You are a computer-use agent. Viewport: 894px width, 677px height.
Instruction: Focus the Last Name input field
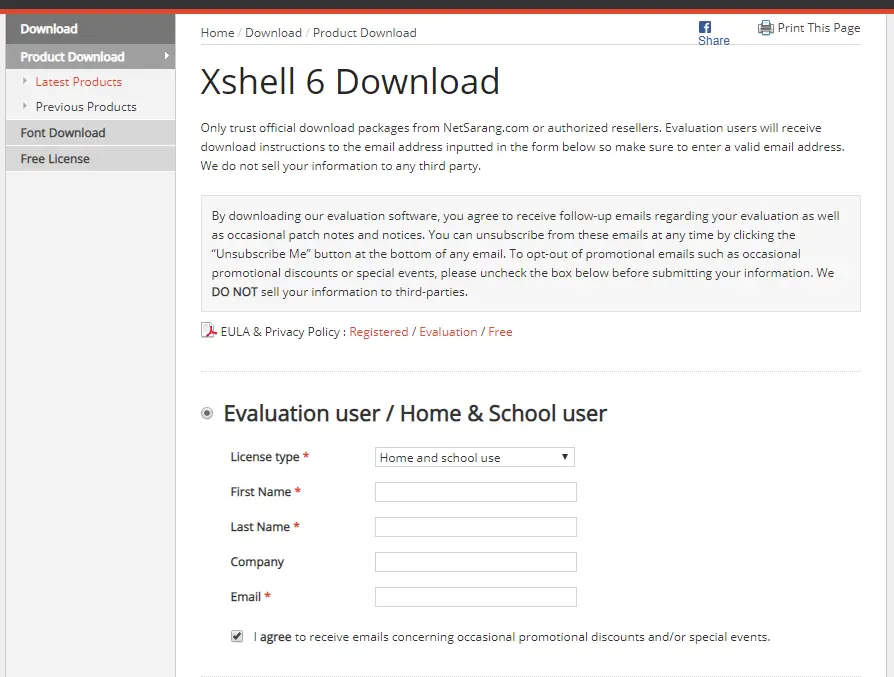coord(476,527)
